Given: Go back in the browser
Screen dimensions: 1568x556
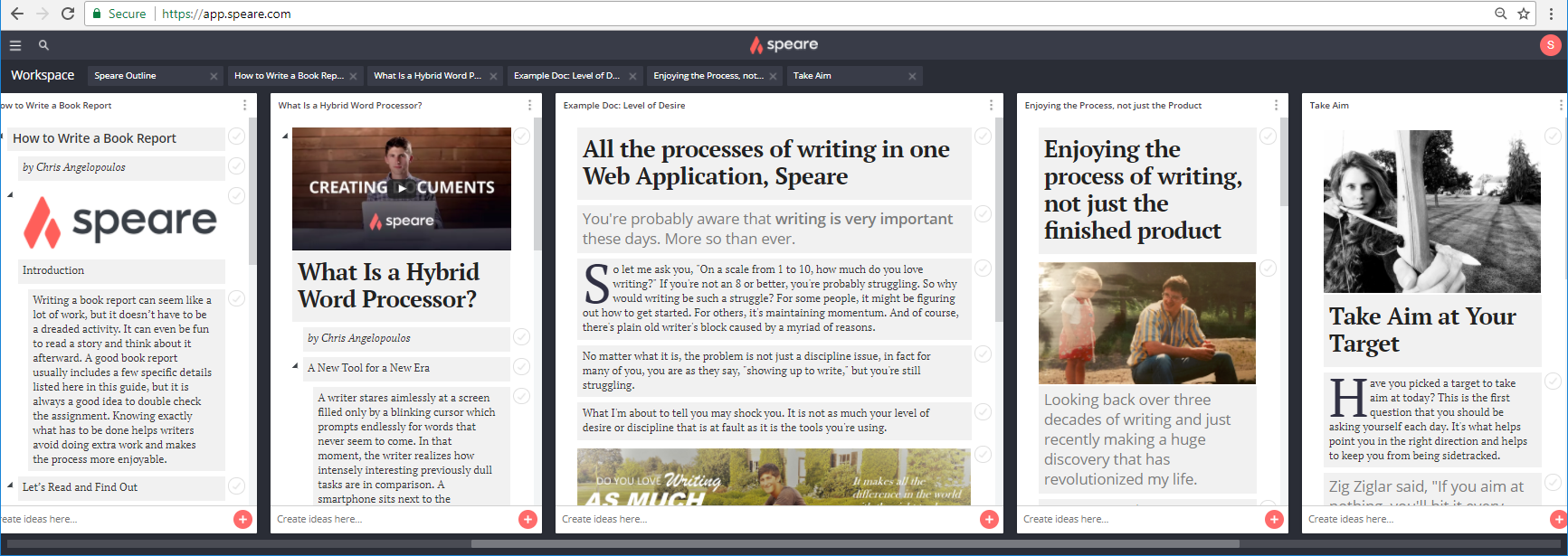Looking at the screenshot, I should tap(17, 14).
